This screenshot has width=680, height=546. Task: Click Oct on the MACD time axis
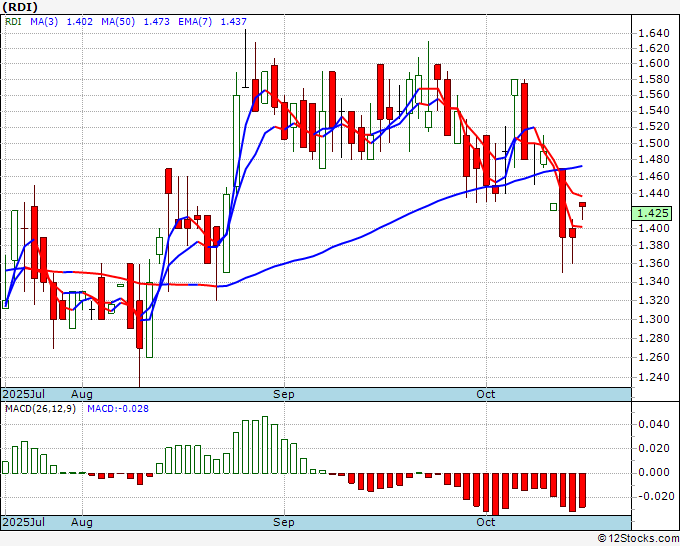(x=486, y=522)
